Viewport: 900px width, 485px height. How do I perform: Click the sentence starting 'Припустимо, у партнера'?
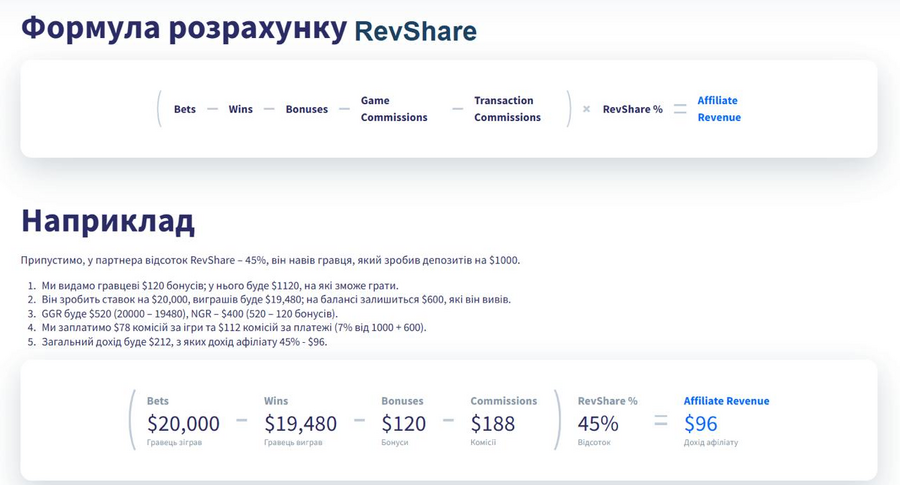[270, 260]
